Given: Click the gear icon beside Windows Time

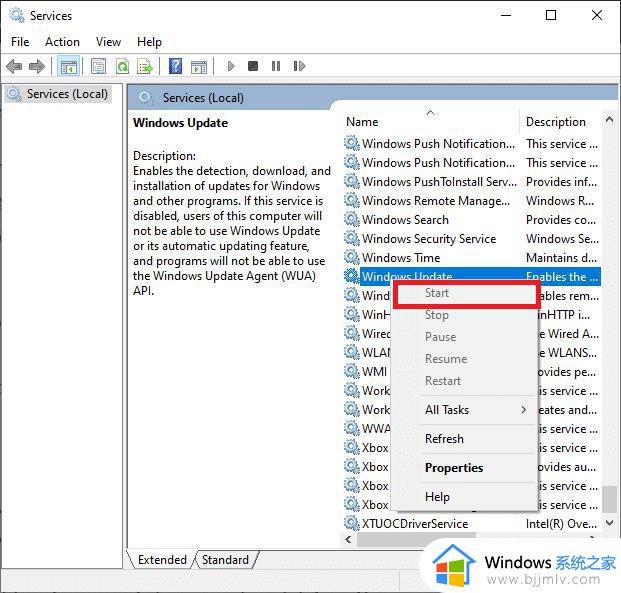Looking at the screenshot, I should pos(351,257).
